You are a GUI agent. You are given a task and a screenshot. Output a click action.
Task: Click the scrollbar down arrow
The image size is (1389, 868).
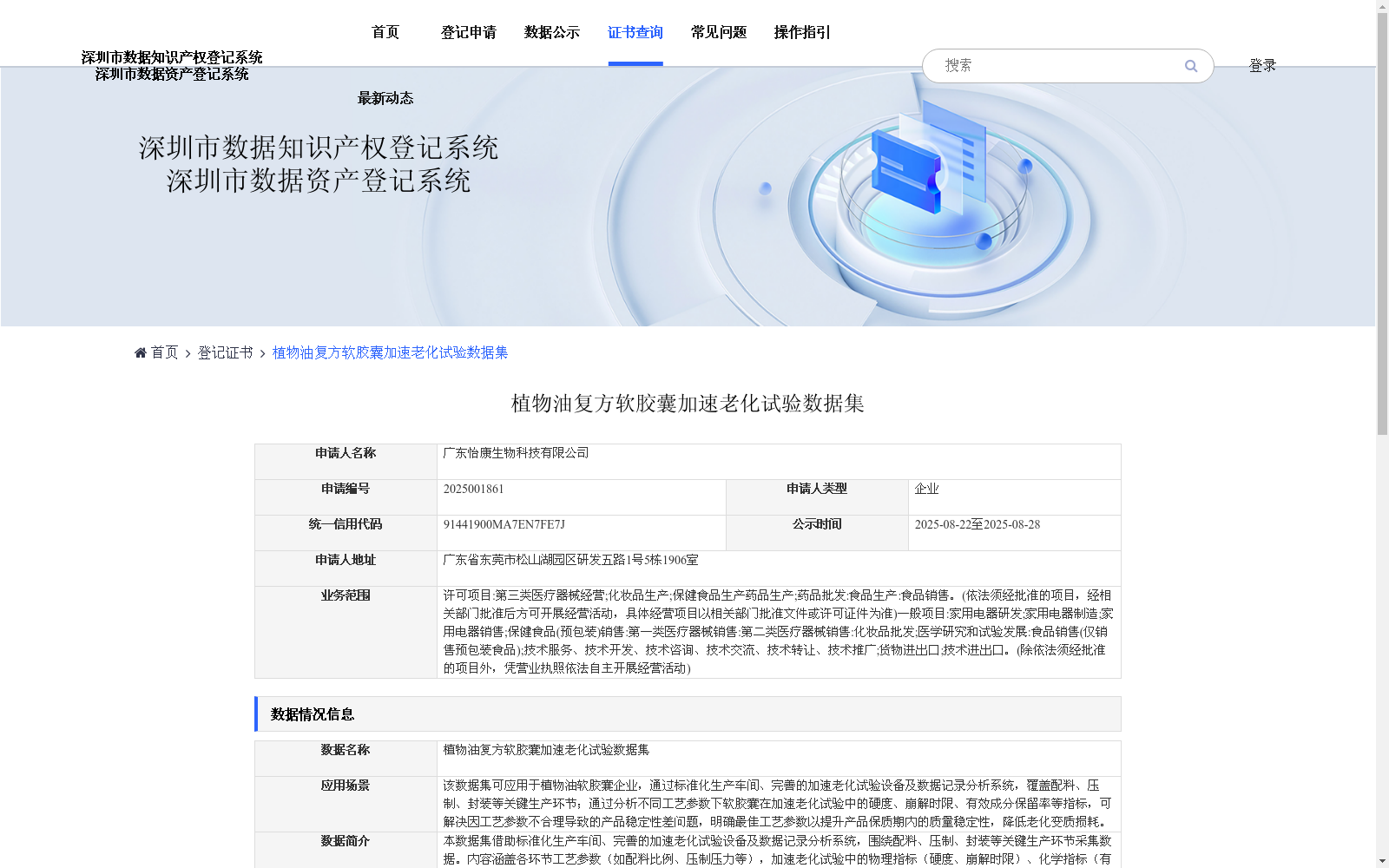(1382, 861)
